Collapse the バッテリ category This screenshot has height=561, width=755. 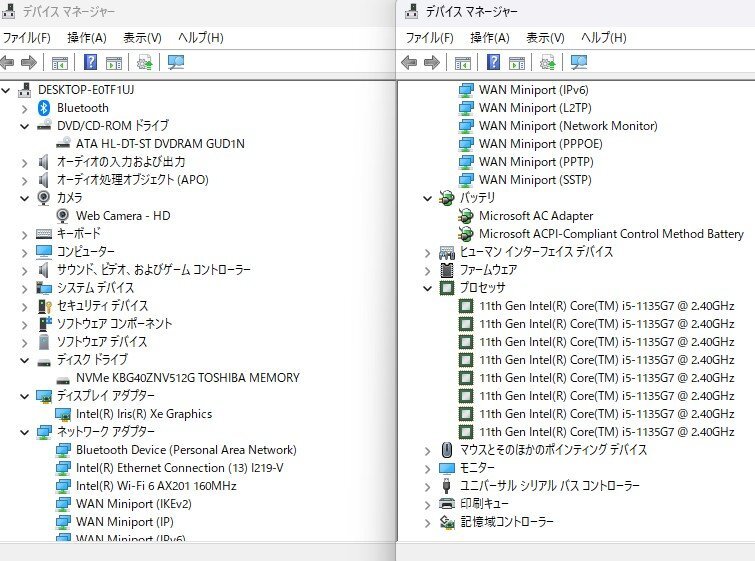point(428,198)
